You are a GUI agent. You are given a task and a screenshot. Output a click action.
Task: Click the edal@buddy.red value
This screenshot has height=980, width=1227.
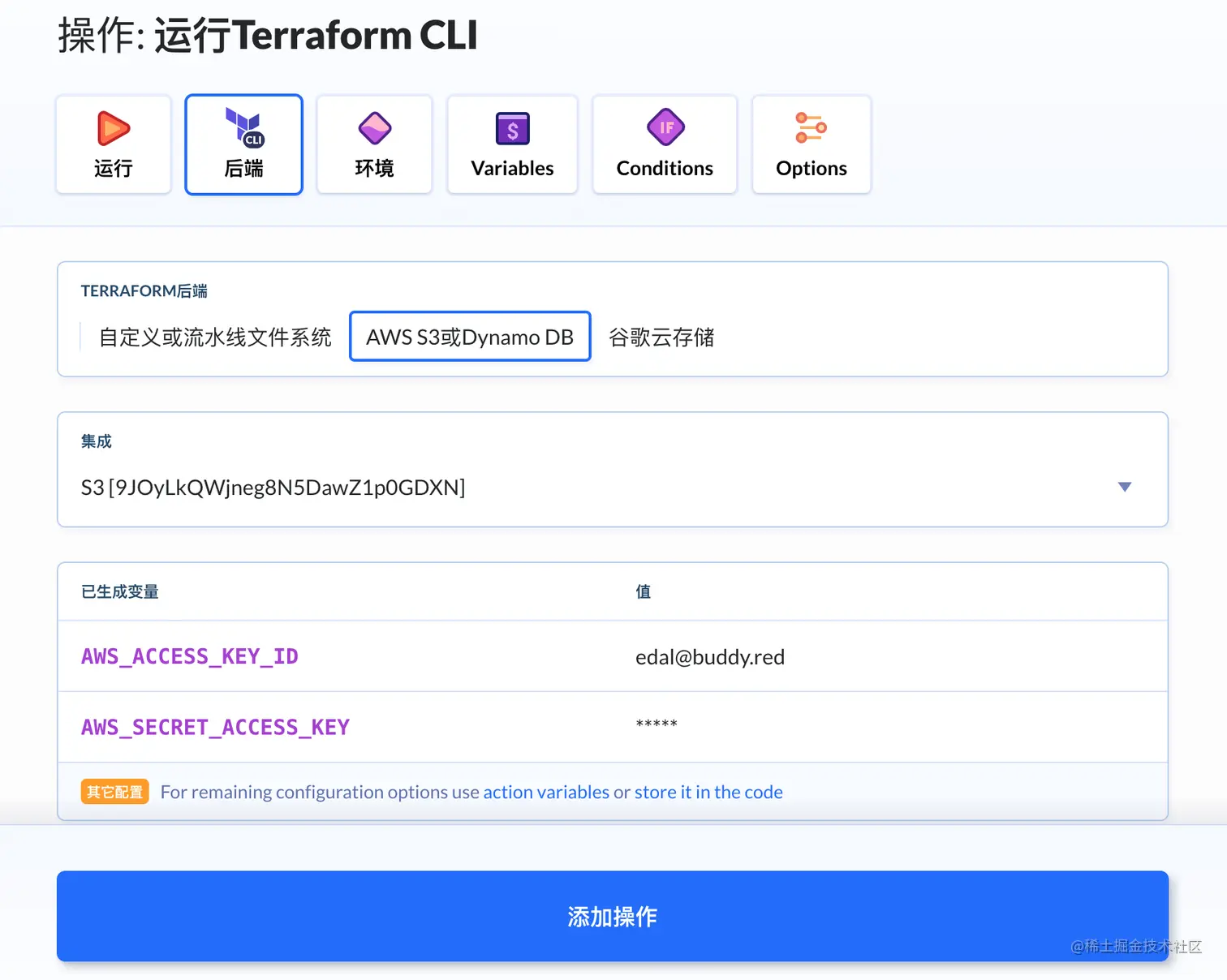click(710, 657)
